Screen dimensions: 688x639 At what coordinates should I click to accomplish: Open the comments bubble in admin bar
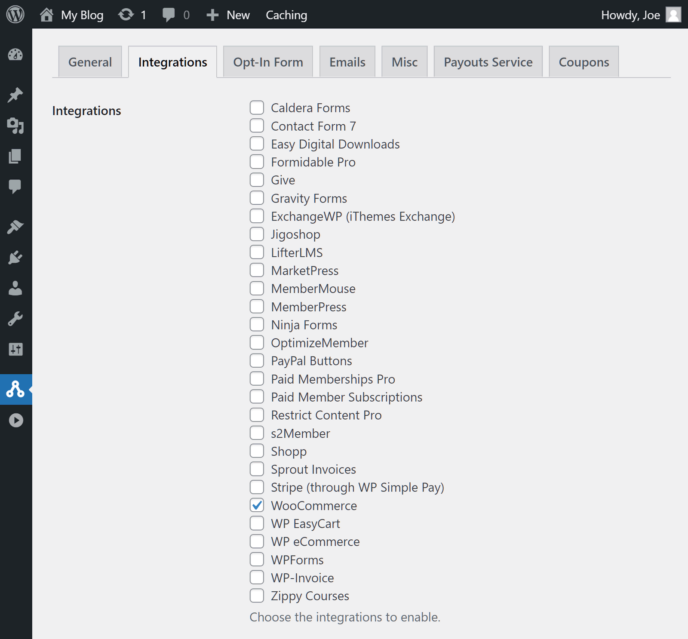(x=168, y=15)
